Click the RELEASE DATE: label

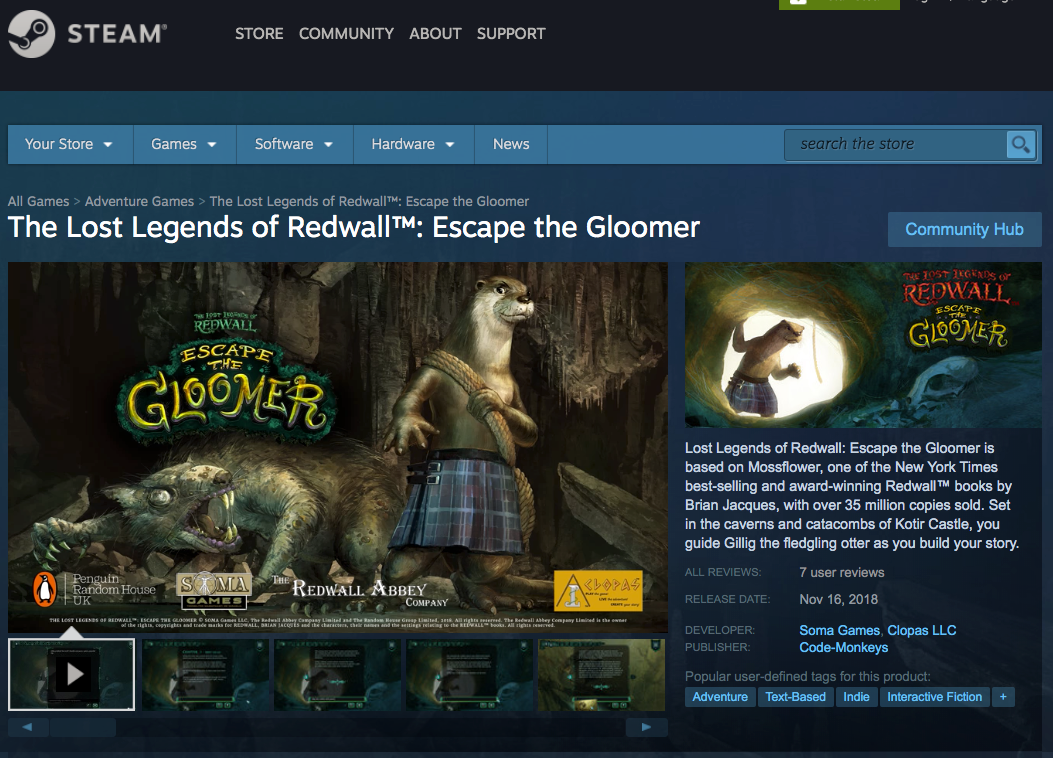click(727, 600)
